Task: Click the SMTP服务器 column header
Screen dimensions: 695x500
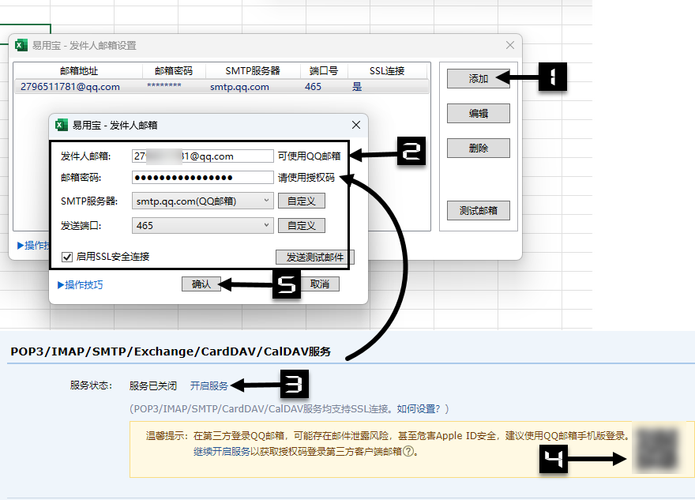Action: pyautogui.click(x=253, y=71)
